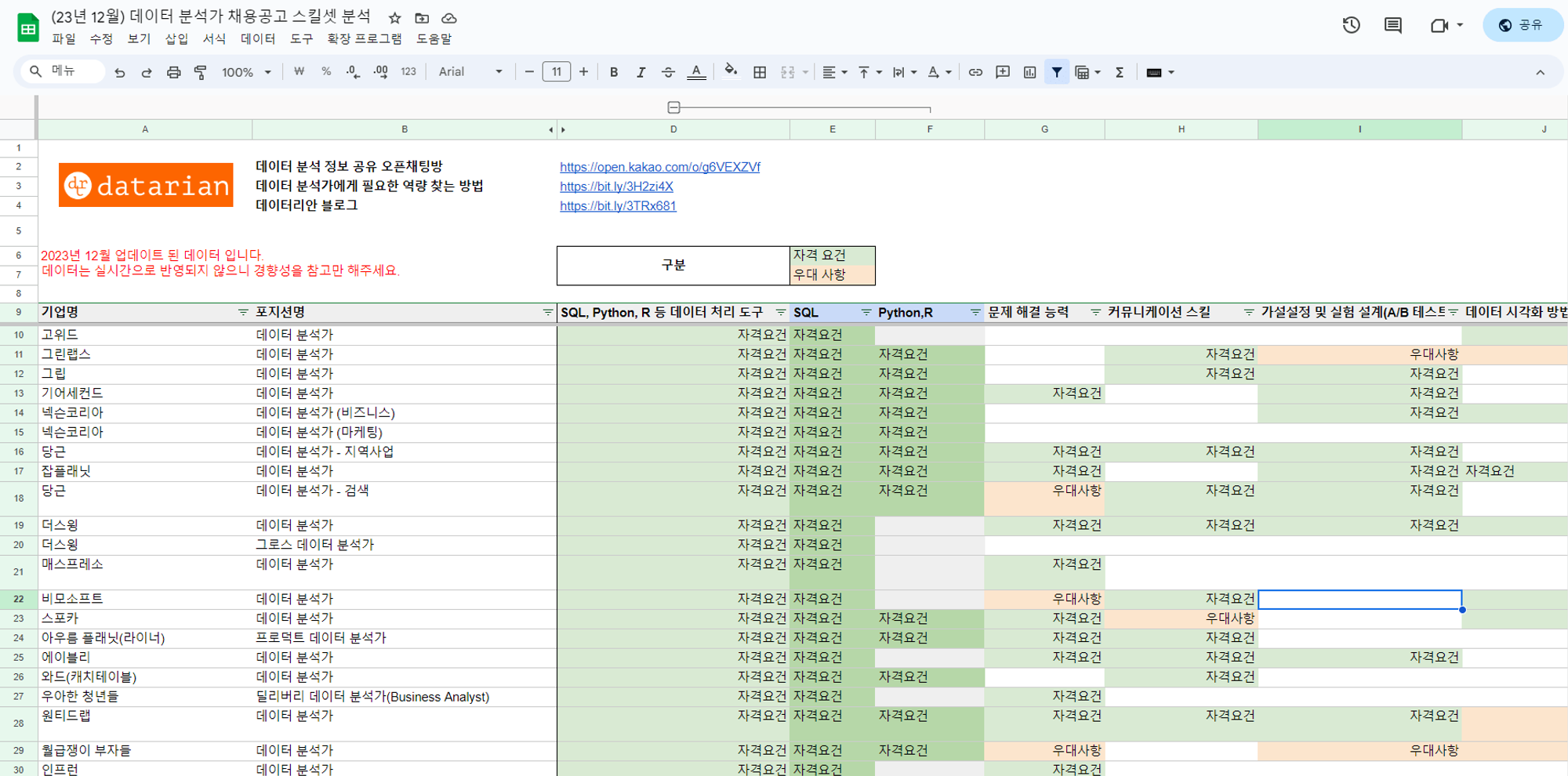The width and height of the screenshot is (1568, 776).
Task: Open the Arial font dropdown
Action: tap(470, 72)
